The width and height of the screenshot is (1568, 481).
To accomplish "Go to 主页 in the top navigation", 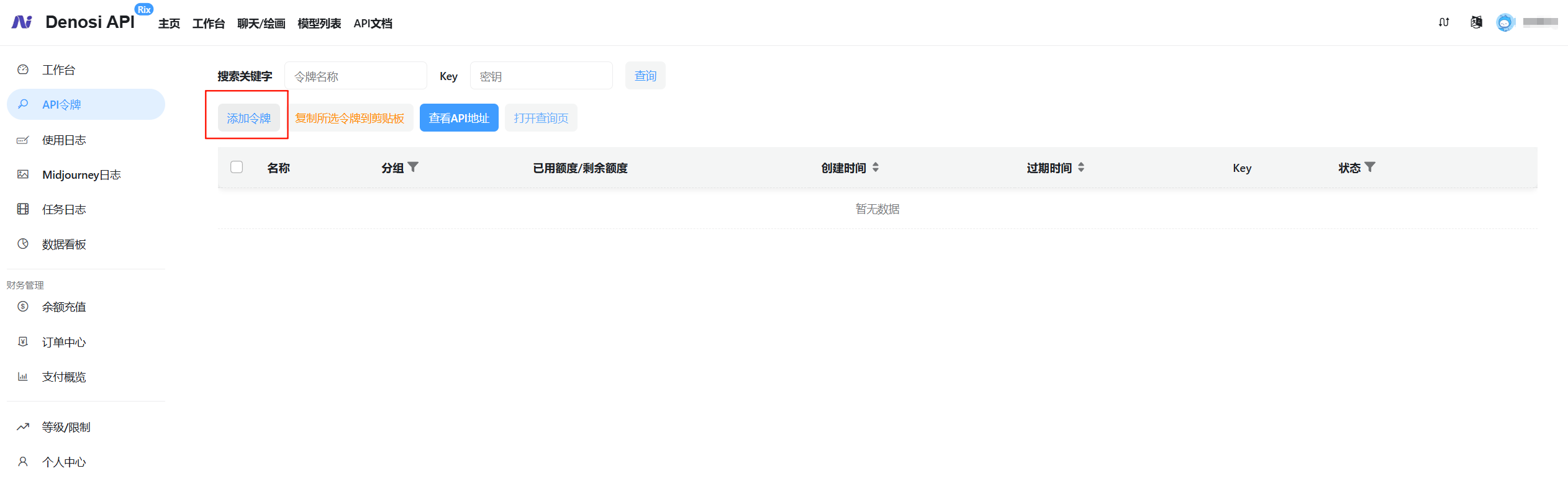I will [x=169, y=24].
